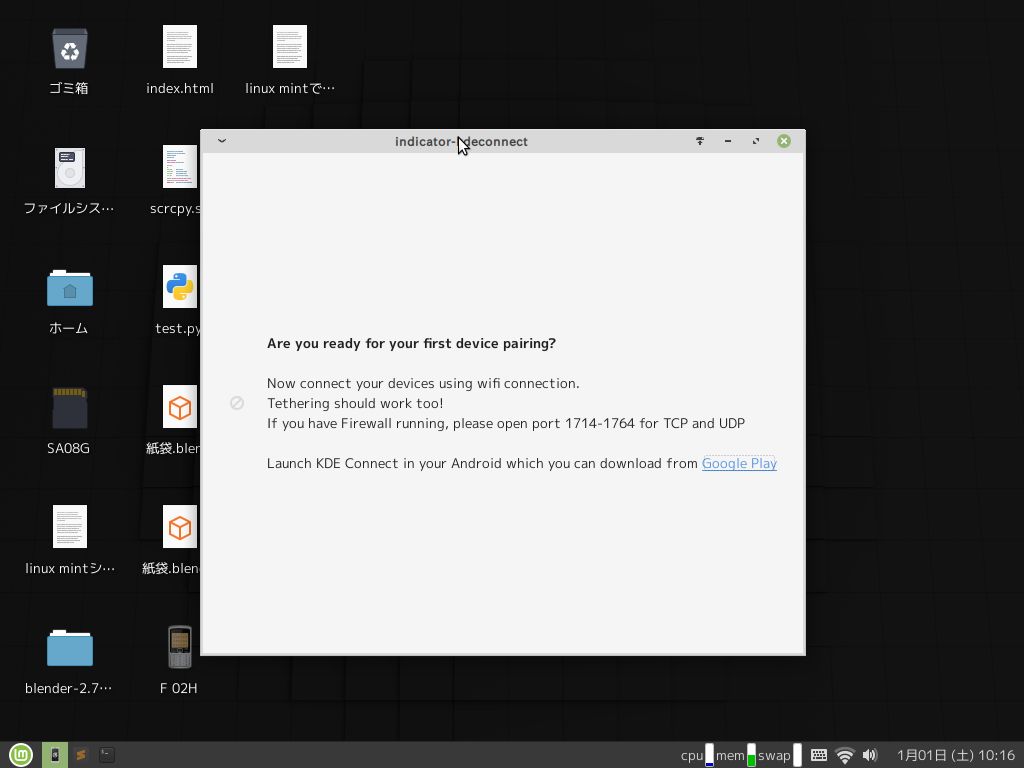Open the Sublime Text taskbar launcher

pyautogui.click(x=81, y=755)
